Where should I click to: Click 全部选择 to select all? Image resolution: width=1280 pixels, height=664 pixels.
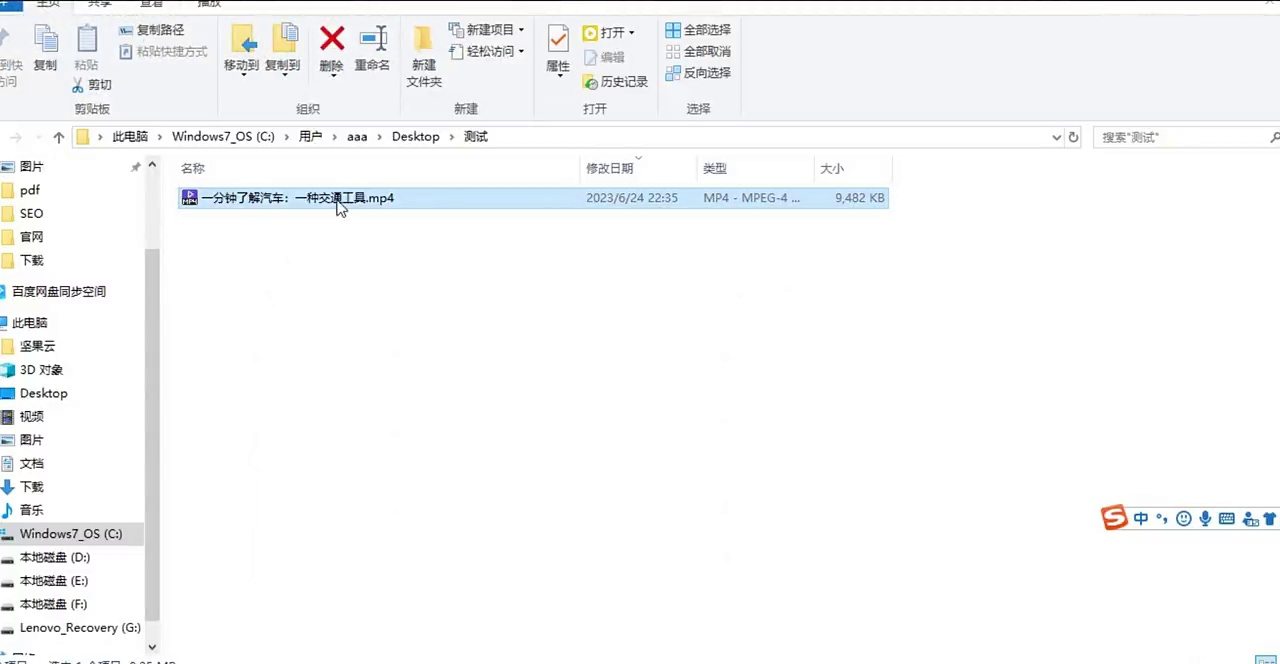coord(698,30)
